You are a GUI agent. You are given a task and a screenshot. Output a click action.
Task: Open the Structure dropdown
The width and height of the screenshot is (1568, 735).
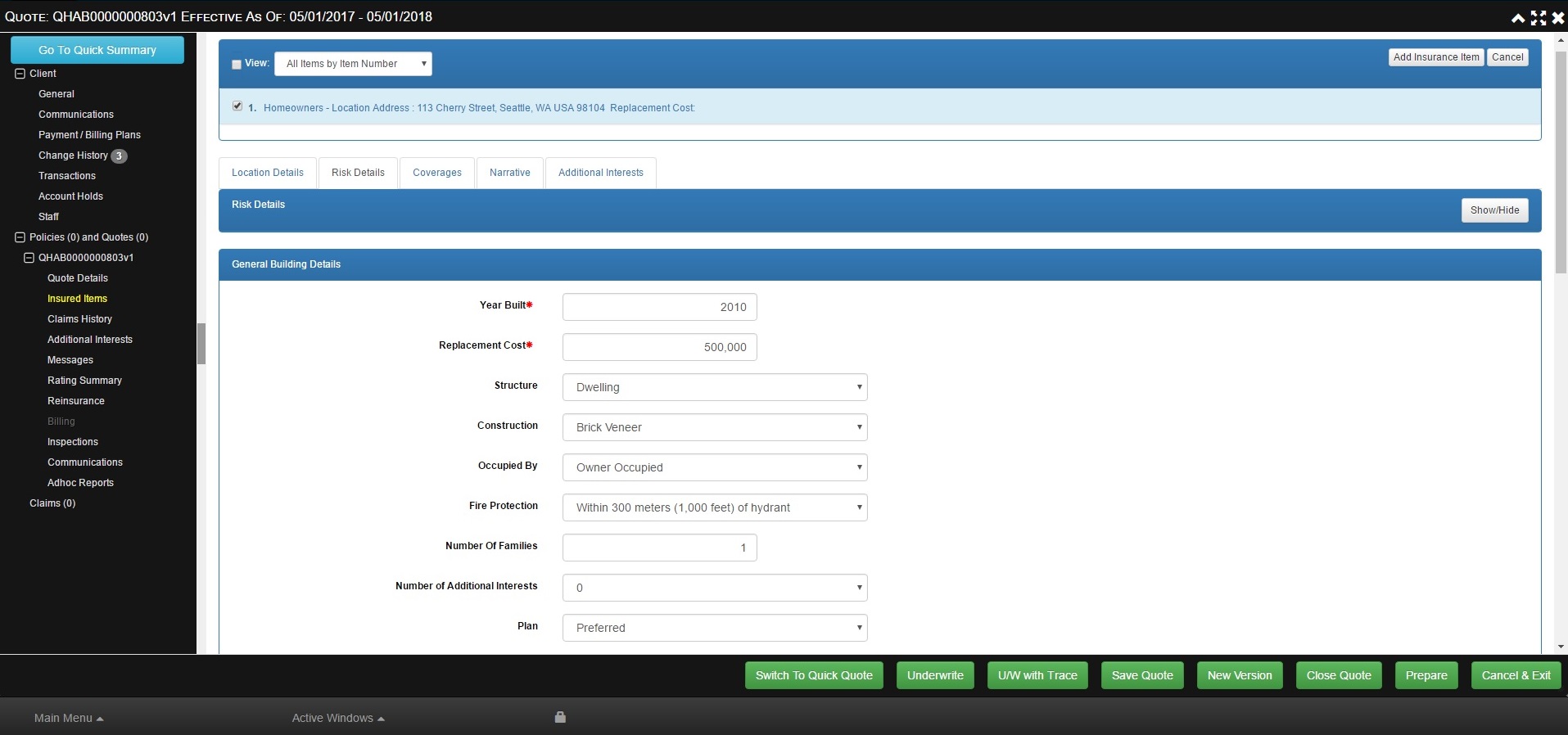coord(715,387)
